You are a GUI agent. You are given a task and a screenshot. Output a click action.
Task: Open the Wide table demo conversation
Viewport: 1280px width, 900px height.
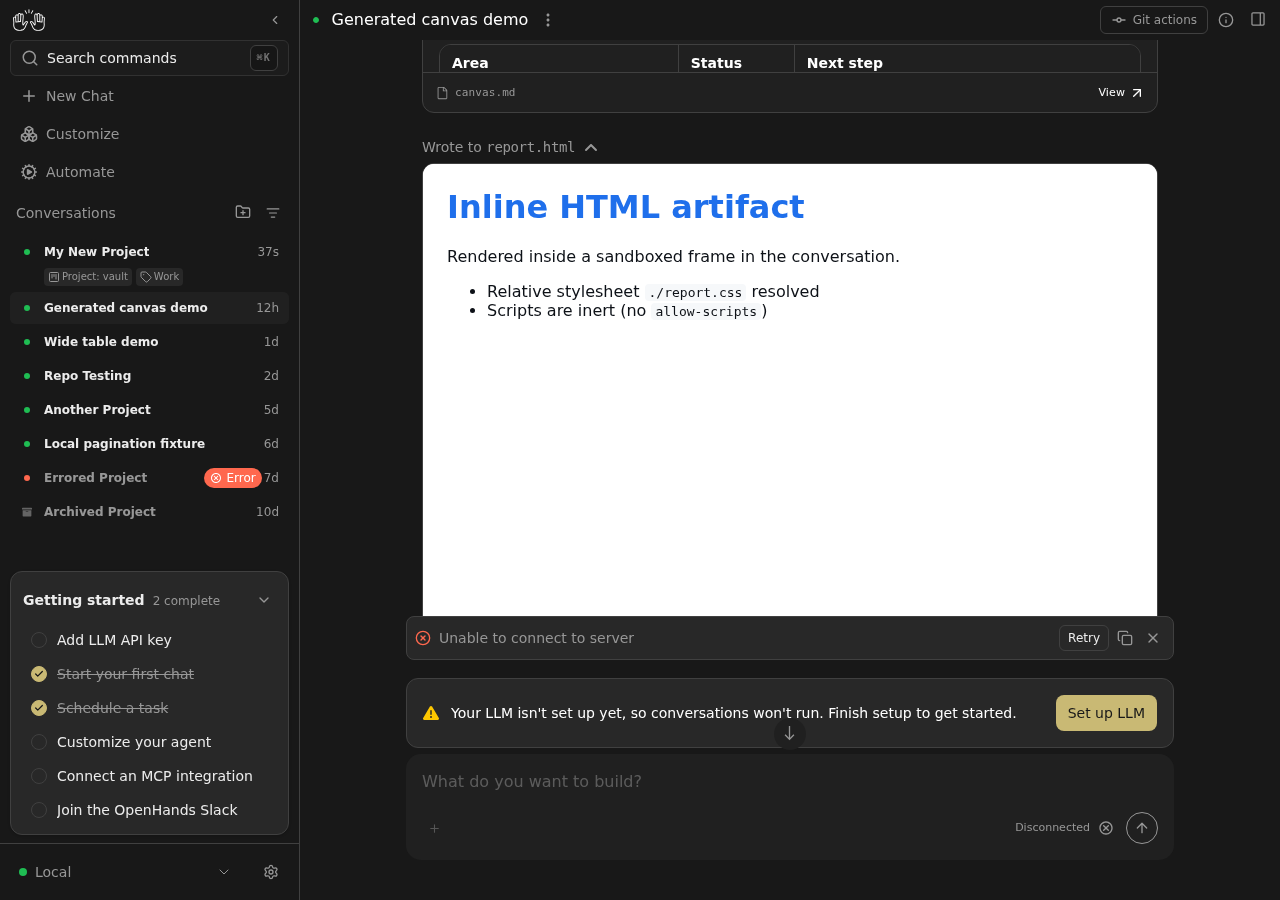pos(149,342)
